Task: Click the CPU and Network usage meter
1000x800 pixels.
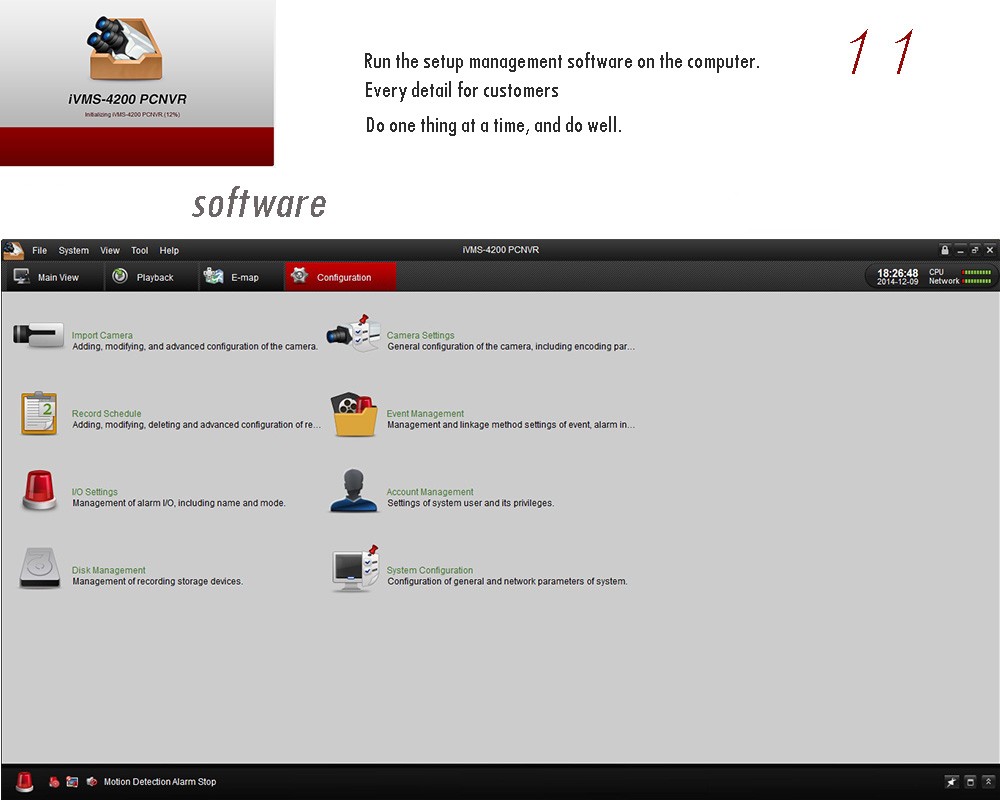Action: (x=960, y=277)
